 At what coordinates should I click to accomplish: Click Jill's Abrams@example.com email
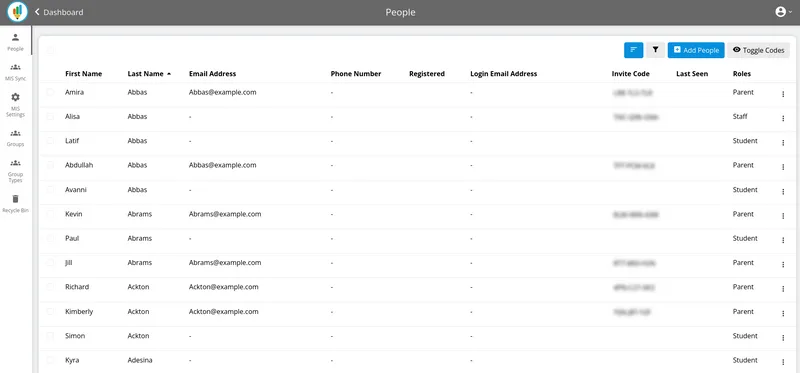pyautogui.click(x=225, y=262)
